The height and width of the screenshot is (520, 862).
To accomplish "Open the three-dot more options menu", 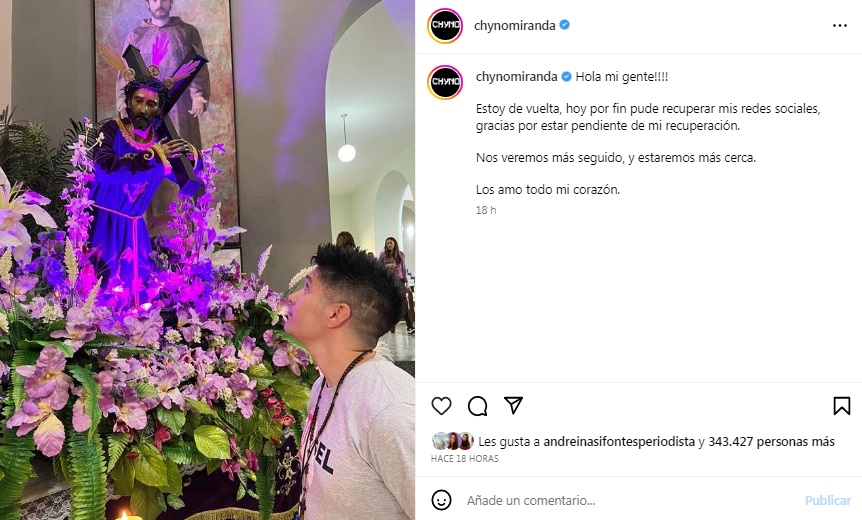I will point(839,26).
